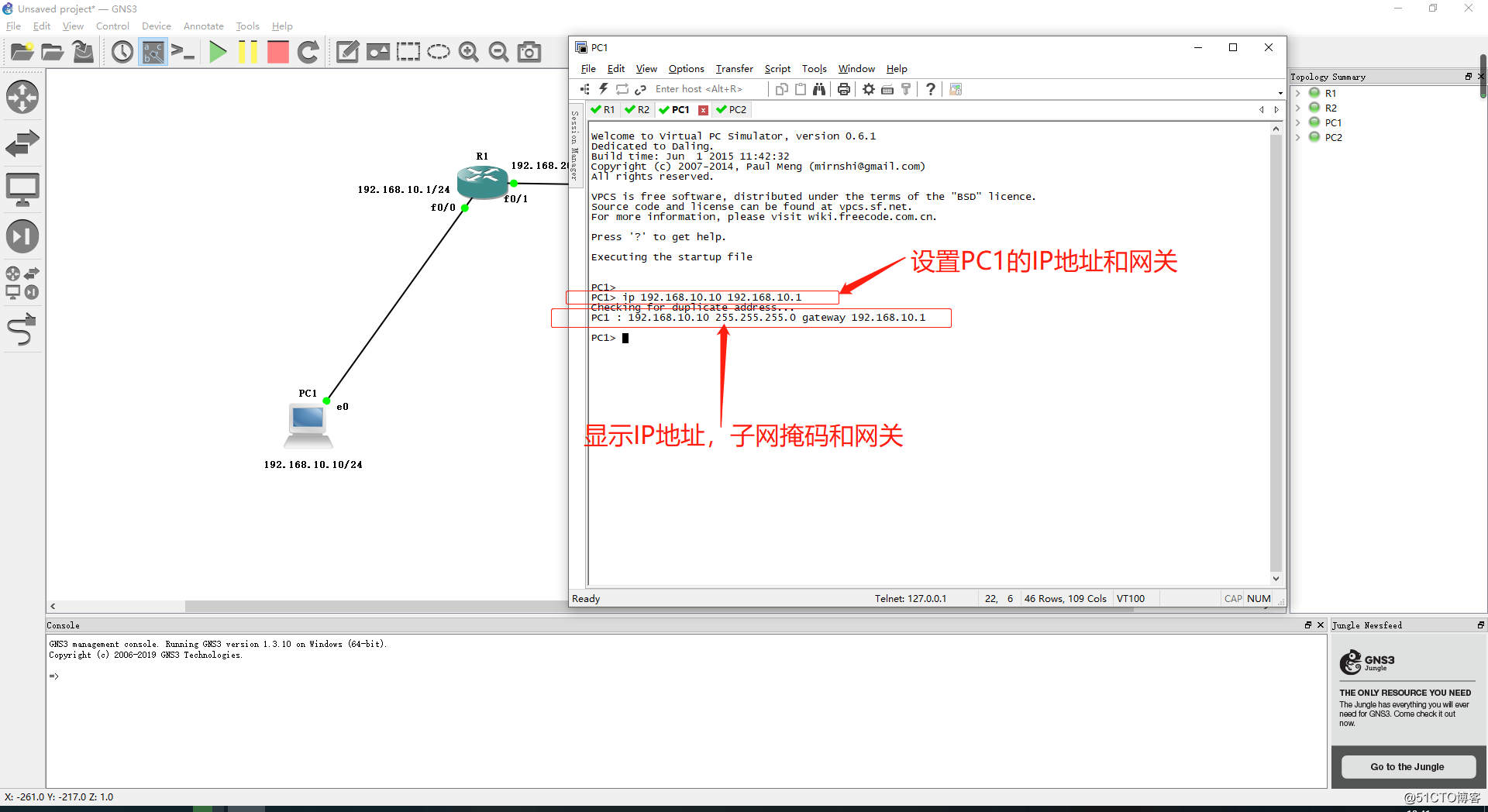Select the PC1 computer on canvas

[308, 426]
